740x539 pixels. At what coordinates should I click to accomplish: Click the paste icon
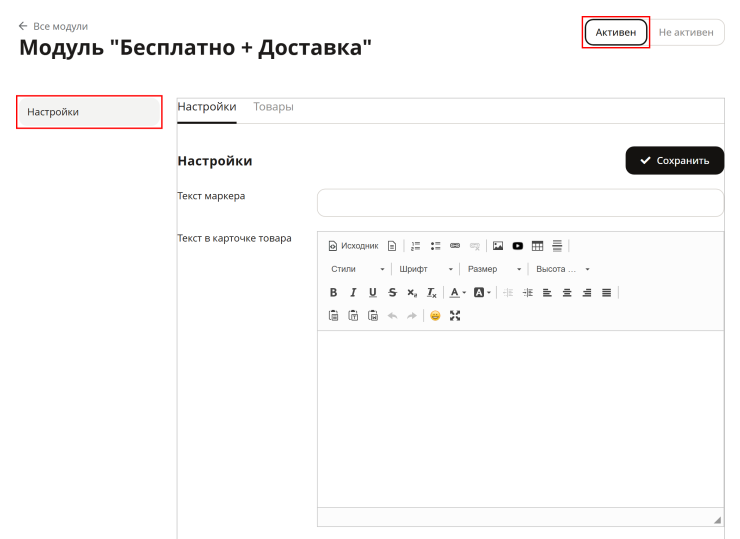(x=333, y=316)
